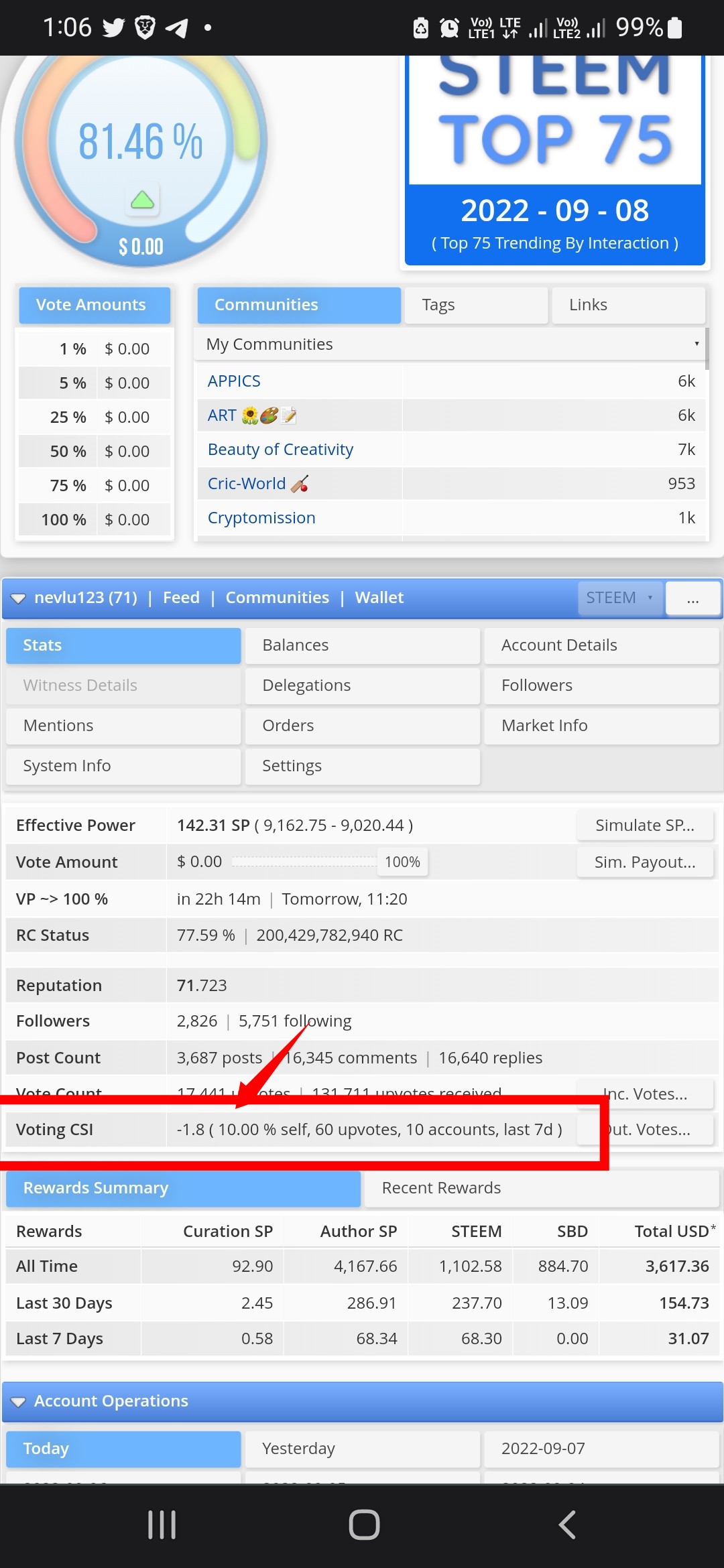Switch to Rewards Summary tab
724x1568 pixels.
click(x=183, y=1188)
